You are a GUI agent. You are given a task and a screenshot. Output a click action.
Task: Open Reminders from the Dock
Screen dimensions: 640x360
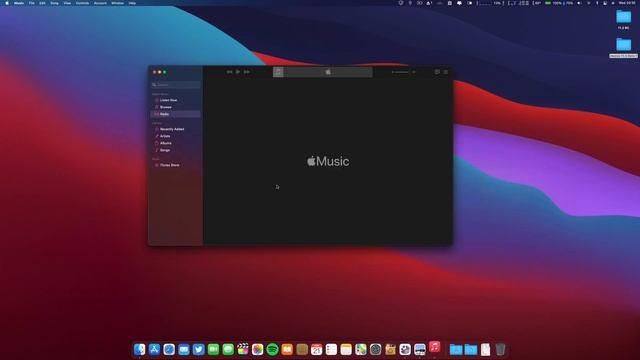coord(331,349)
